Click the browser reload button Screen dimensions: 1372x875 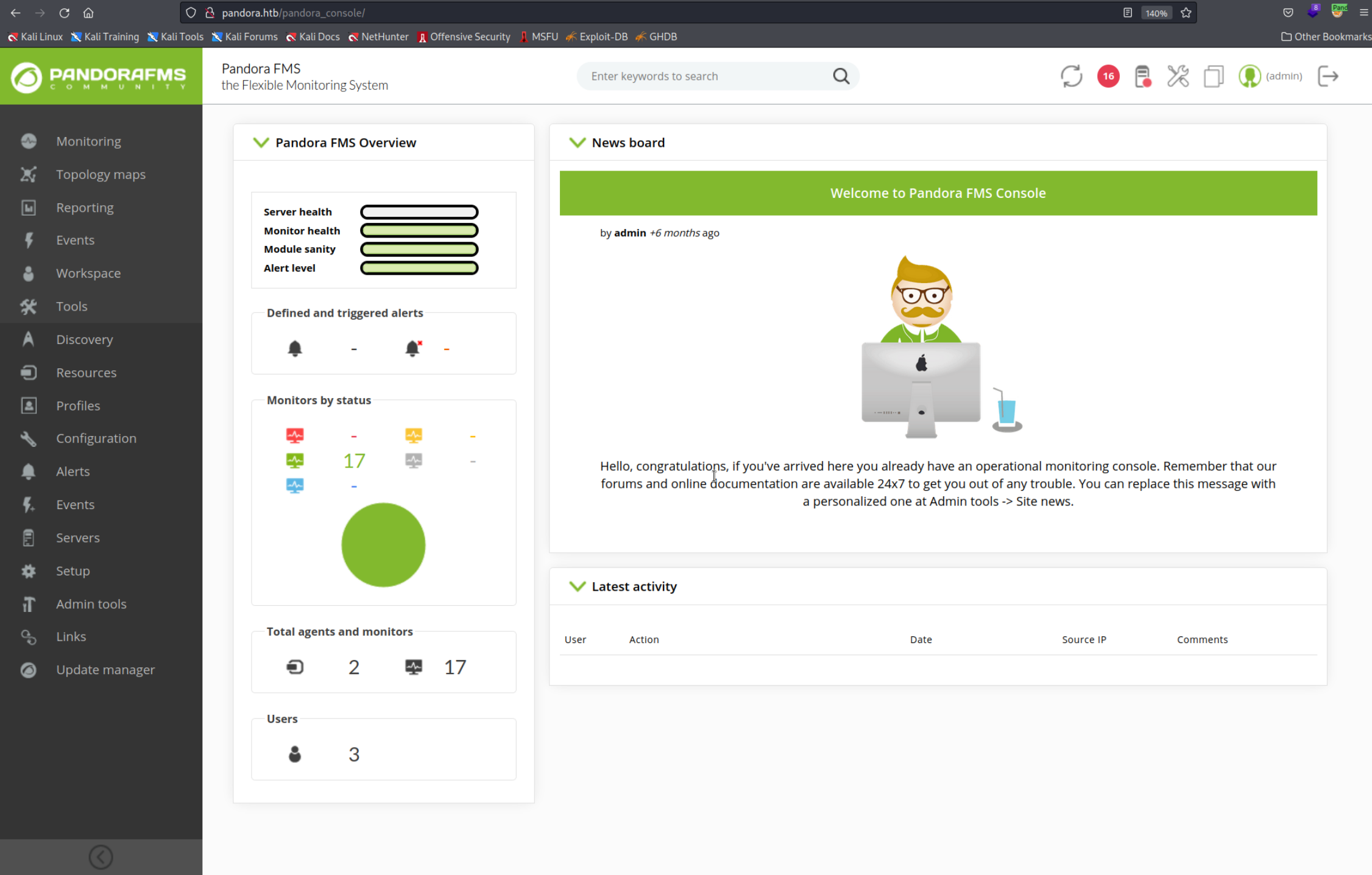point(64,13)
